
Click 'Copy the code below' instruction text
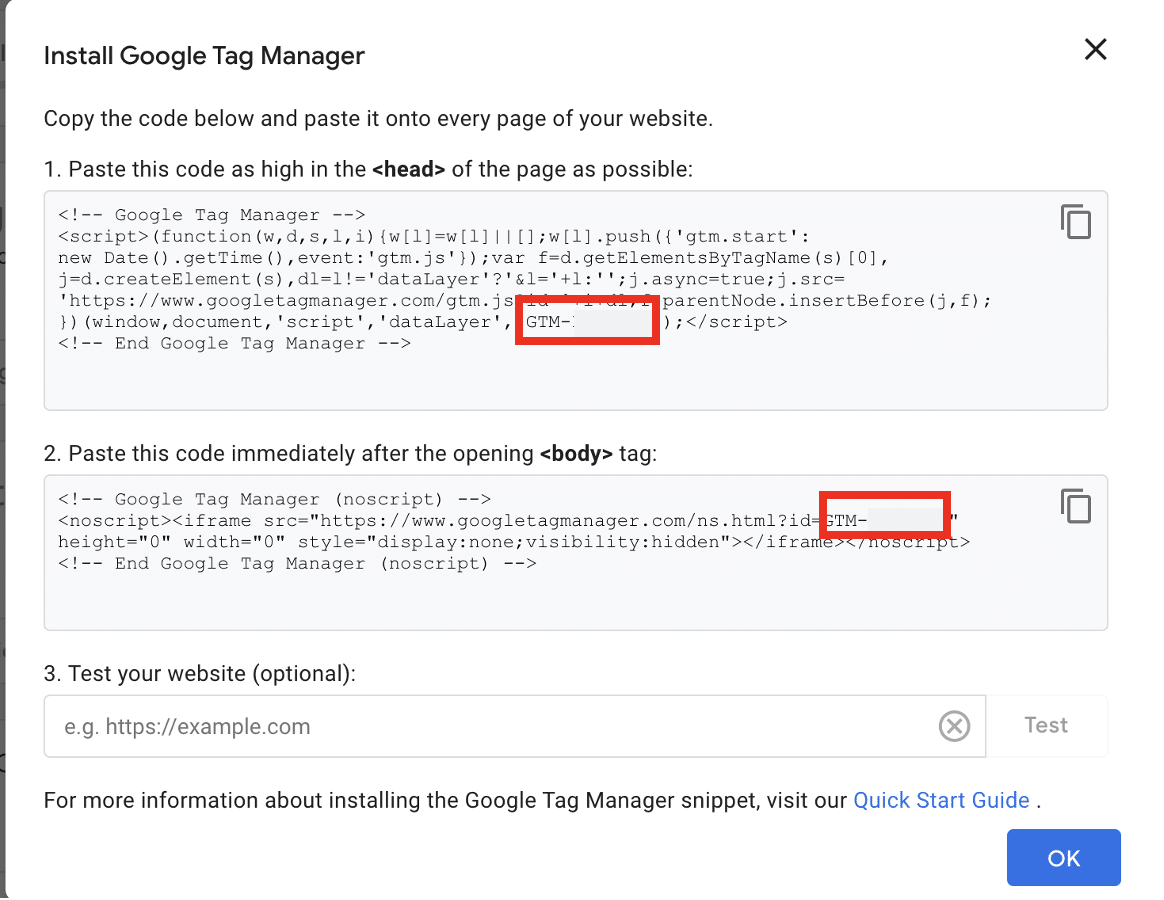tap(378, 119)
